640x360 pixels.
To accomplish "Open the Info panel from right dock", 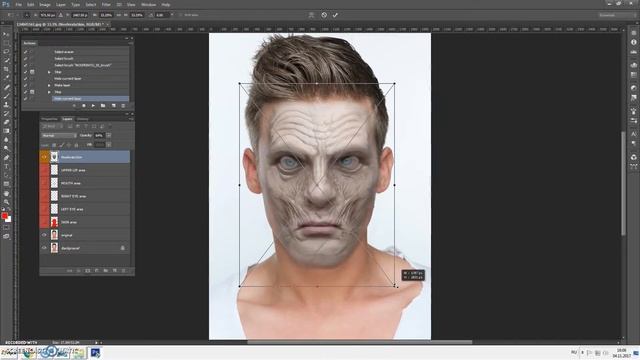I will [633, 42].
